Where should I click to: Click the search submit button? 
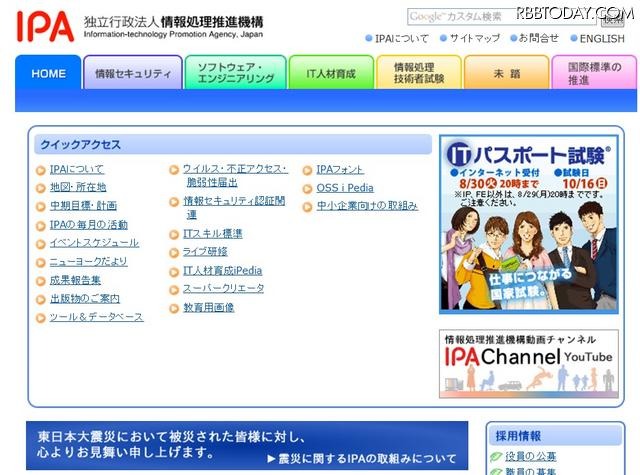[613, 18]
